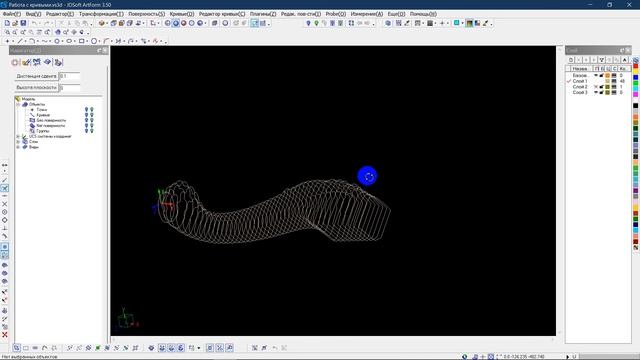Toggle first light bulb for Группы row
Viewport: 640px width, 360px height.
[x=86, y=131]
